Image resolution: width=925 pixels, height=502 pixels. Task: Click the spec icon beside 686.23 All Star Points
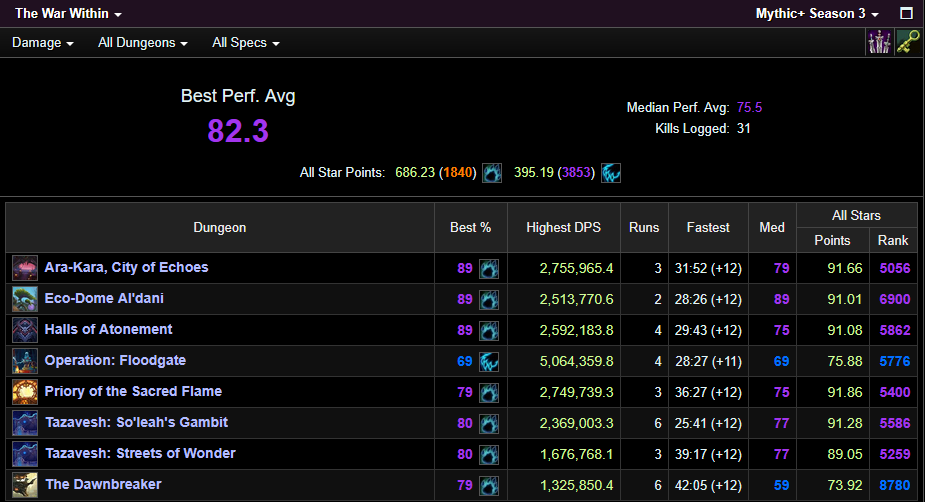point(492,173)
